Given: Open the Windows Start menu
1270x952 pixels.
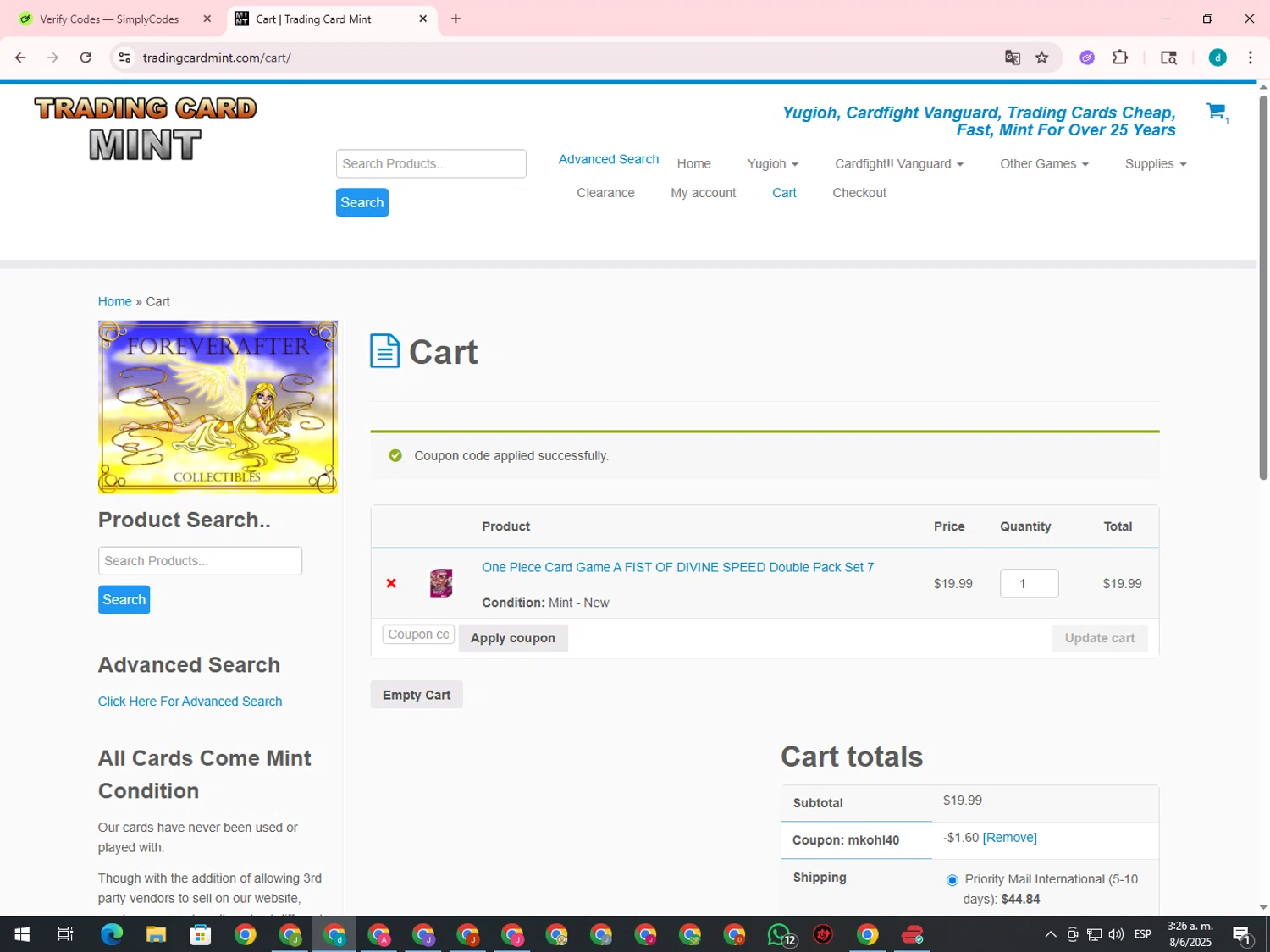Looking at the screenshot, I should [22, 934].
